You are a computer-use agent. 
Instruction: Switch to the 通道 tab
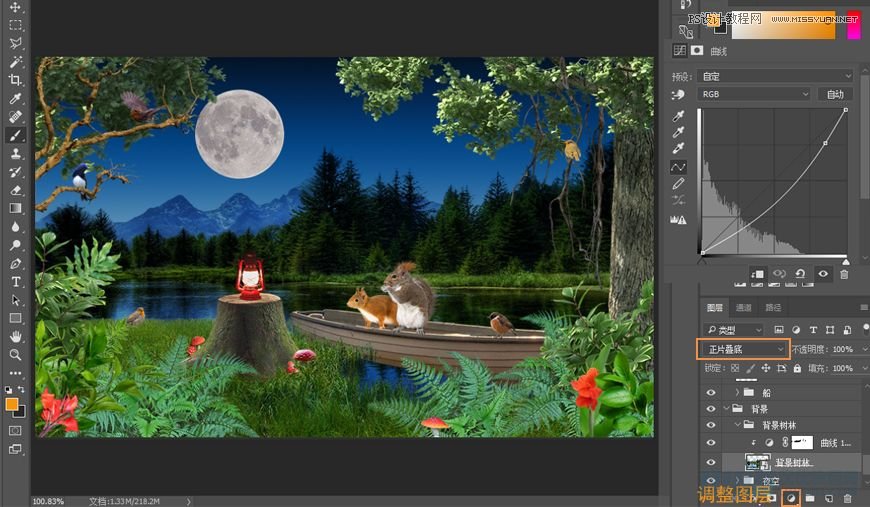[743, 308]
